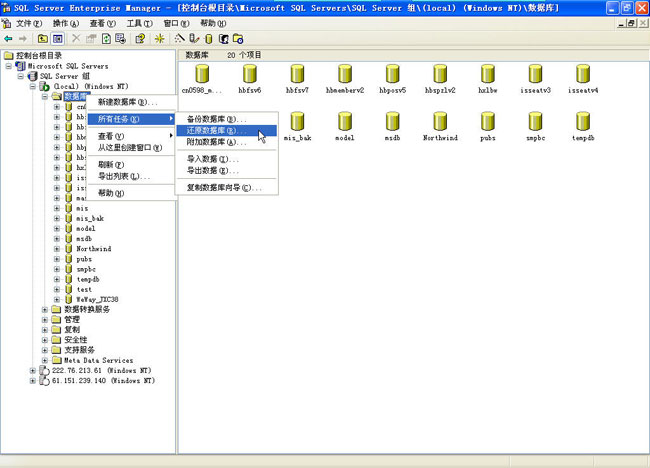Click the Export list toolbar icon
Viewport: 650px width, 468px height.
[x=121, y=39]
